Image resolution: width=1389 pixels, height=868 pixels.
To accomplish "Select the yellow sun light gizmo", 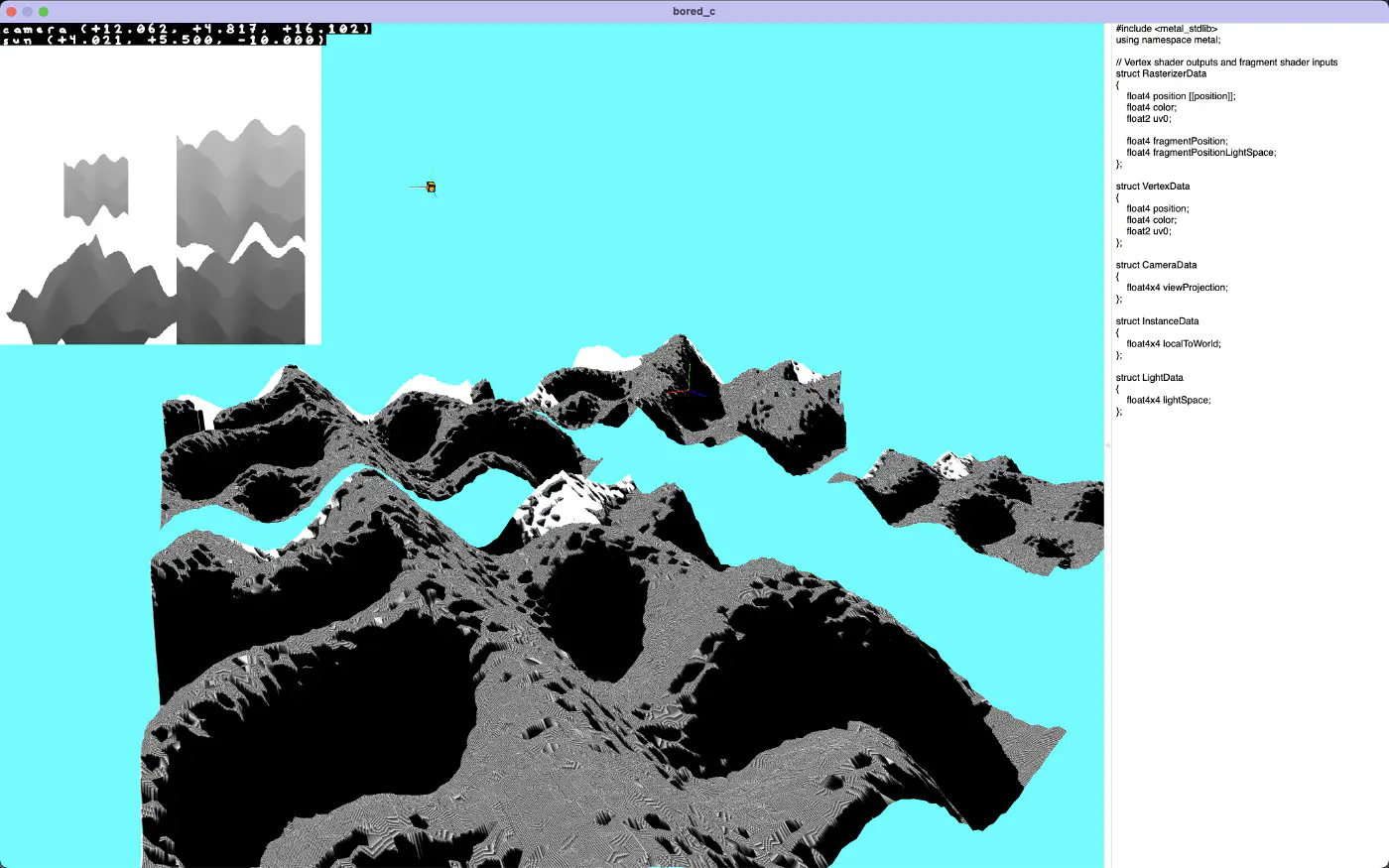I will pyautogui.click(x=431, y=186).
